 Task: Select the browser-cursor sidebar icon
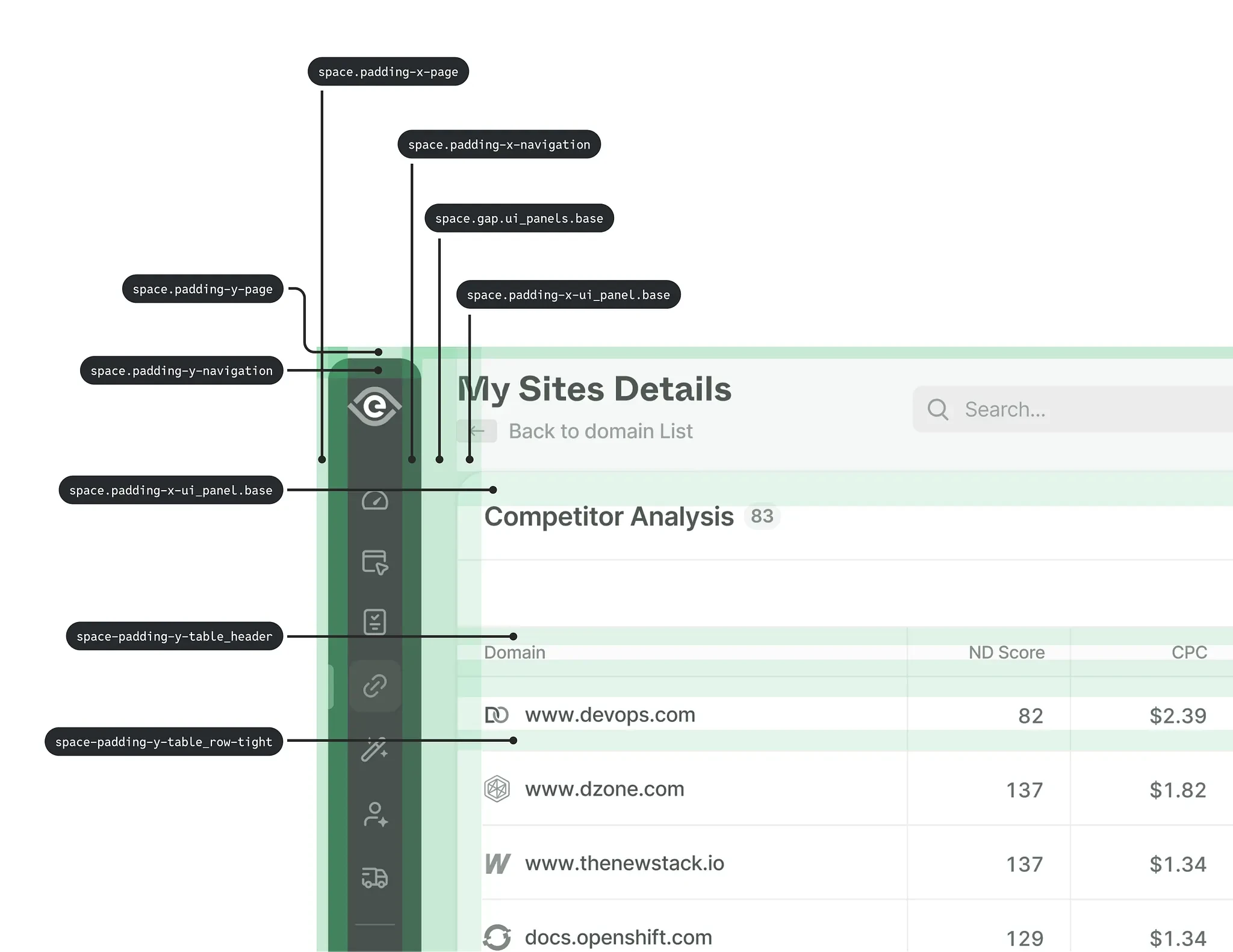pos(374,562)
